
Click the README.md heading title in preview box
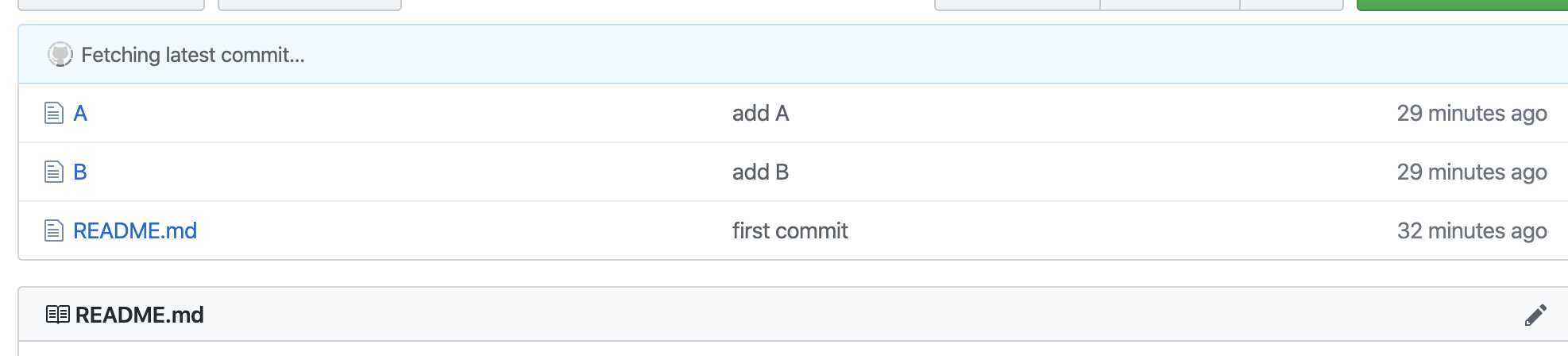(x=140, y=315)
